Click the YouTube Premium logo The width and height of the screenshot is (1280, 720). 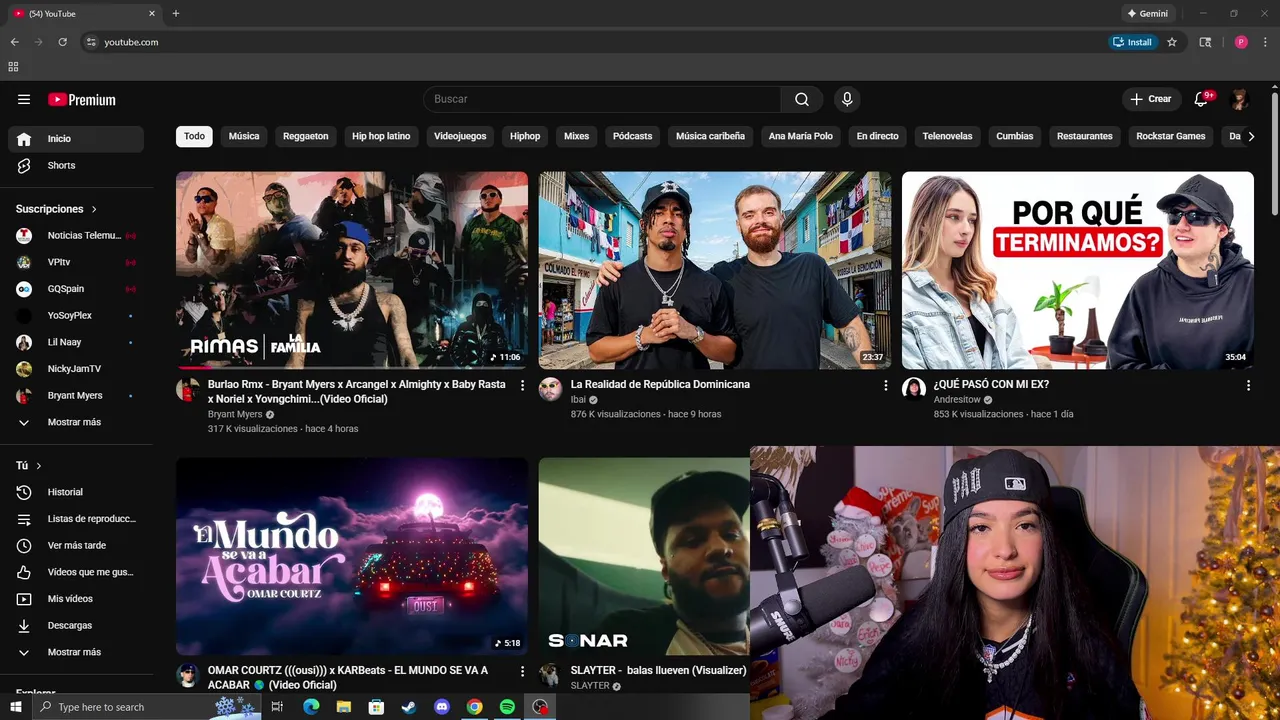82,99
